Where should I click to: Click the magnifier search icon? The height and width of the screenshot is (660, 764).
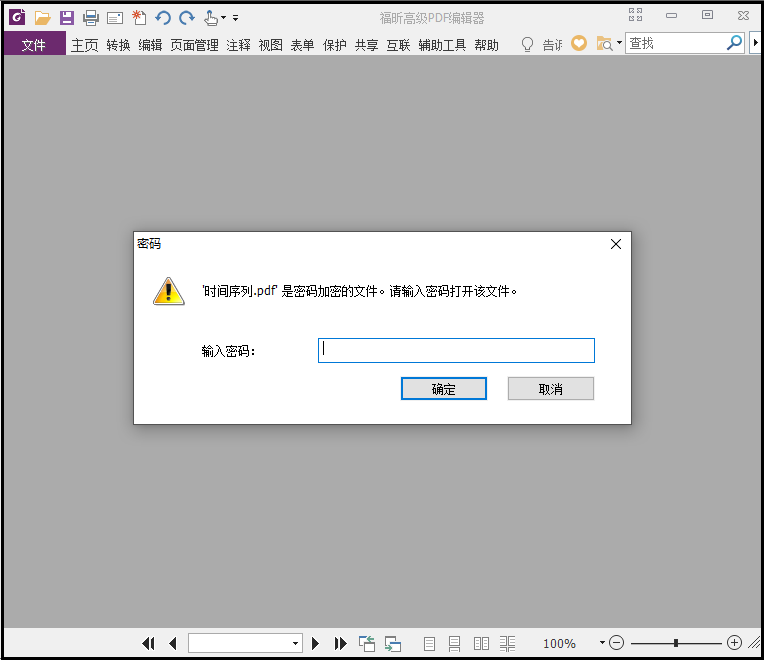(734, 43)
